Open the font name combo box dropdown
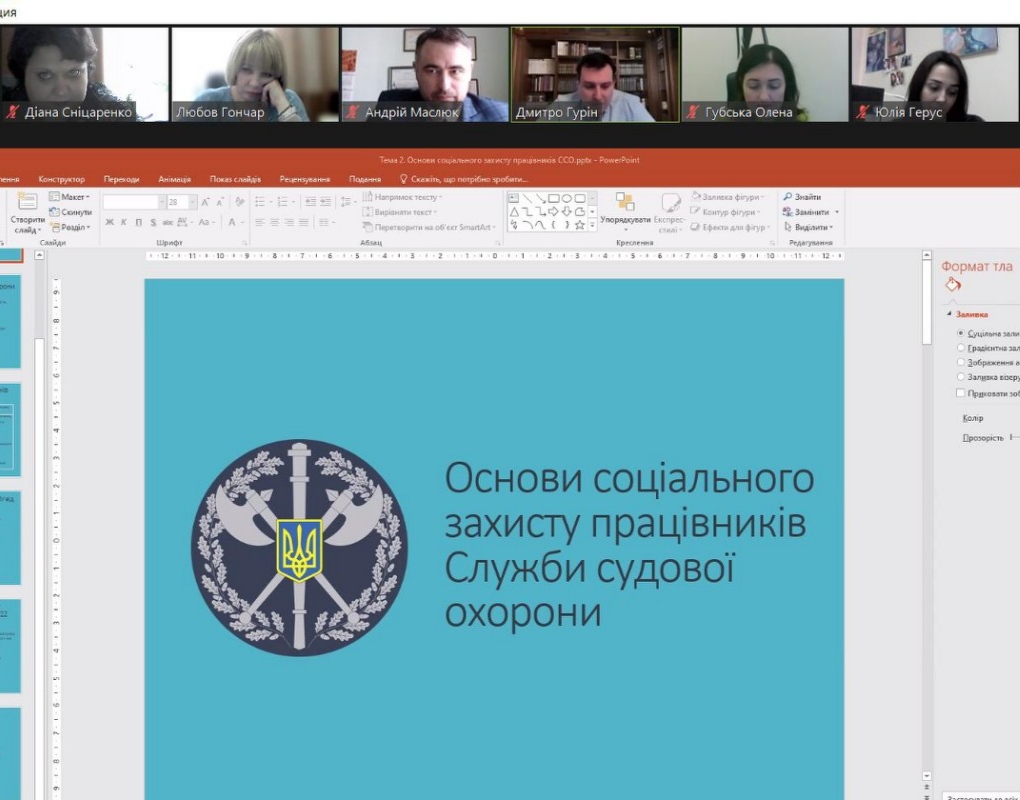 (161, 202)
